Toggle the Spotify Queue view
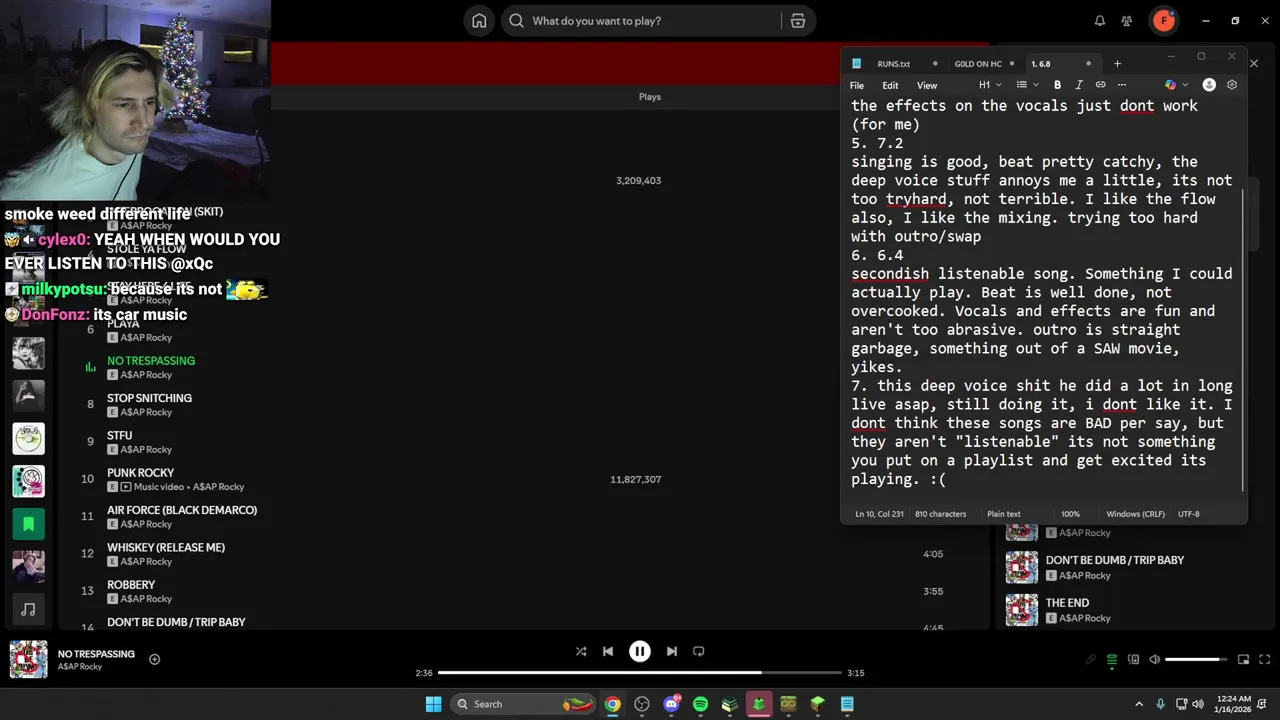The image size is (1280, 720). 1112,660
